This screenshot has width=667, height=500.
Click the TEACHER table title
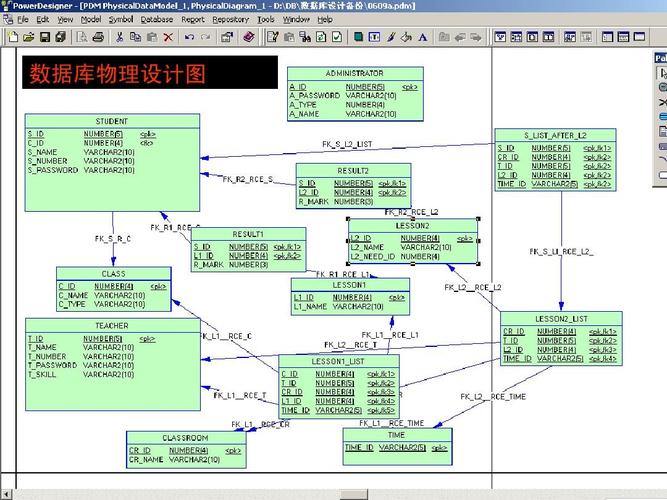[x=111, y=326]
